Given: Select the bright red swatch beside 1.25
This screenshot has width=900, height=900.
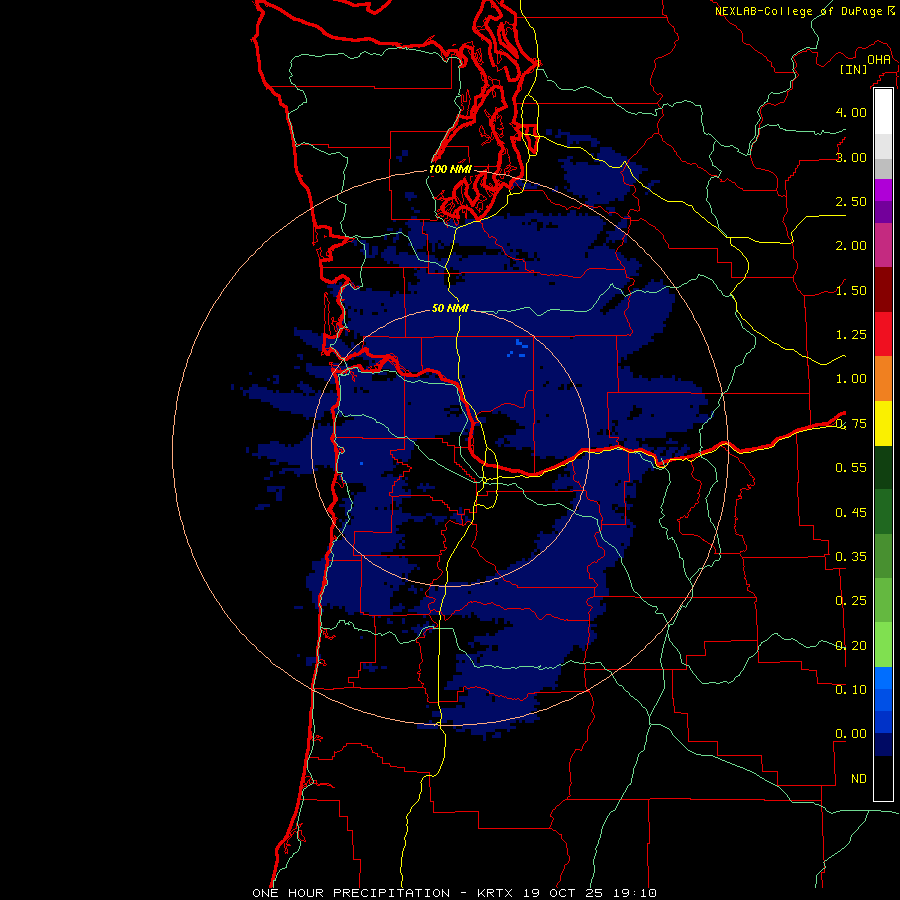Looking at the screenshot, I should (x=883, y=334).
